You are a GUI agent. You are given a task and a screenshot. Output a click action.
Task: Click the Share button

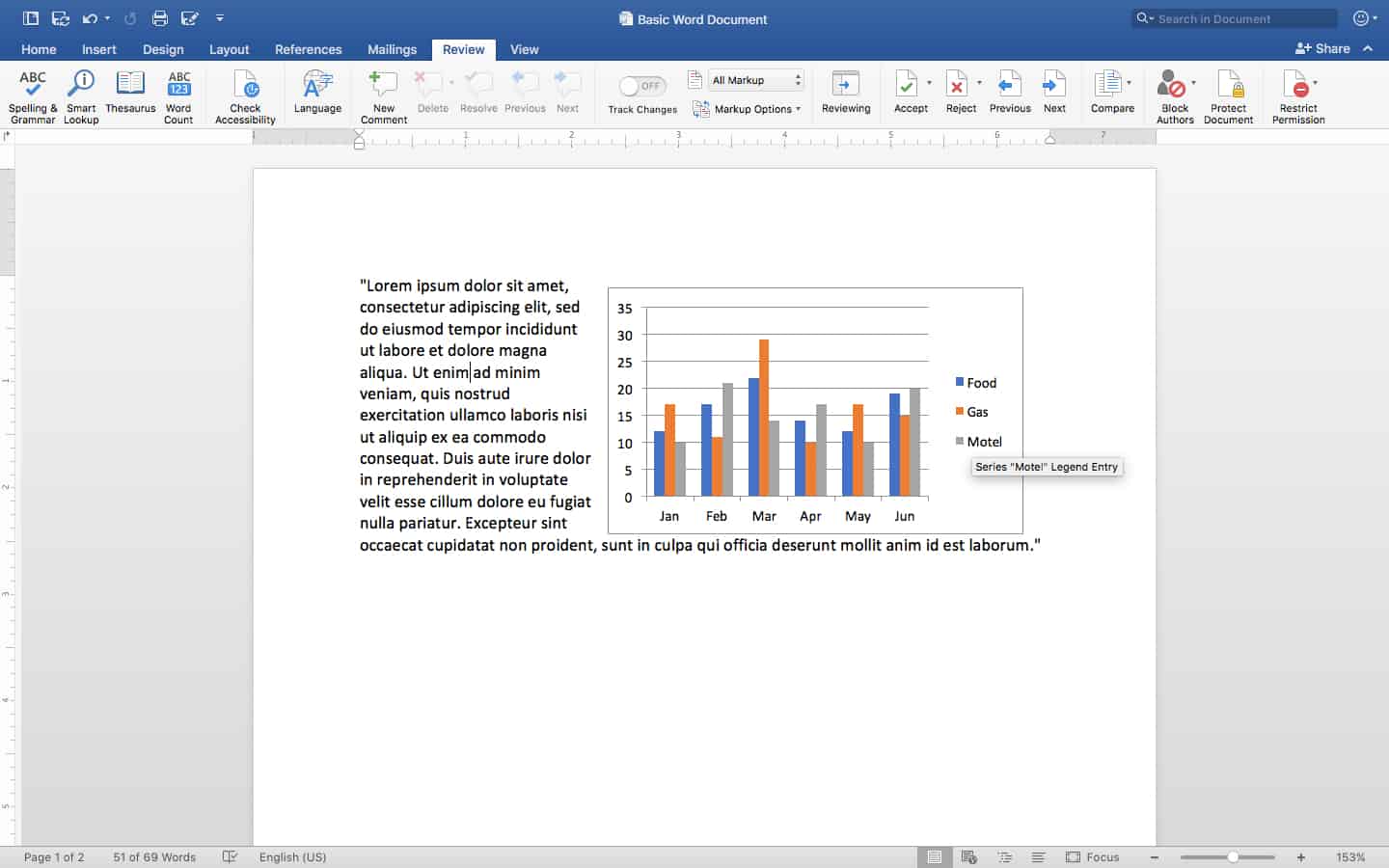(1322, 48)
